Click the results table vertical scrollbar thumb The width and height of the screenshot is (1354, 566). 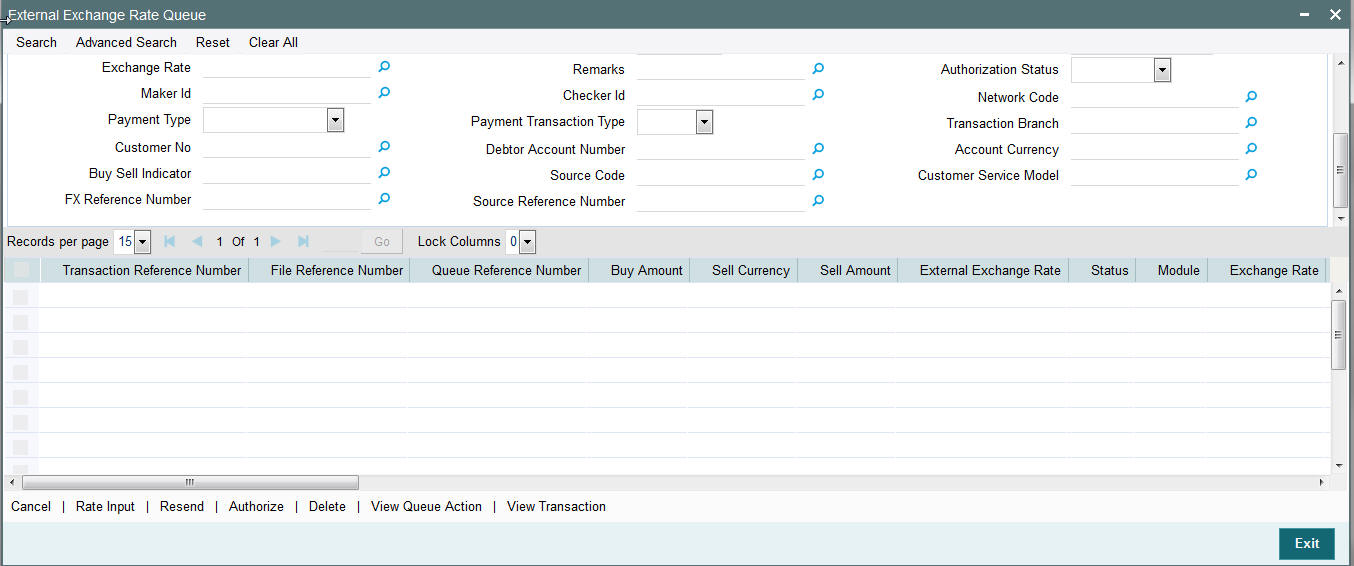(1339, 334)
